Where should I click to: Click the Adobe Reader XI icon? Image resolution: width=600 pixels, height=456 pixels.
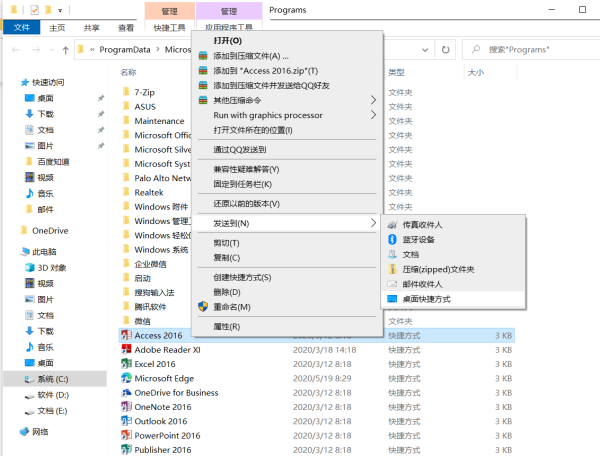point(126,350)
